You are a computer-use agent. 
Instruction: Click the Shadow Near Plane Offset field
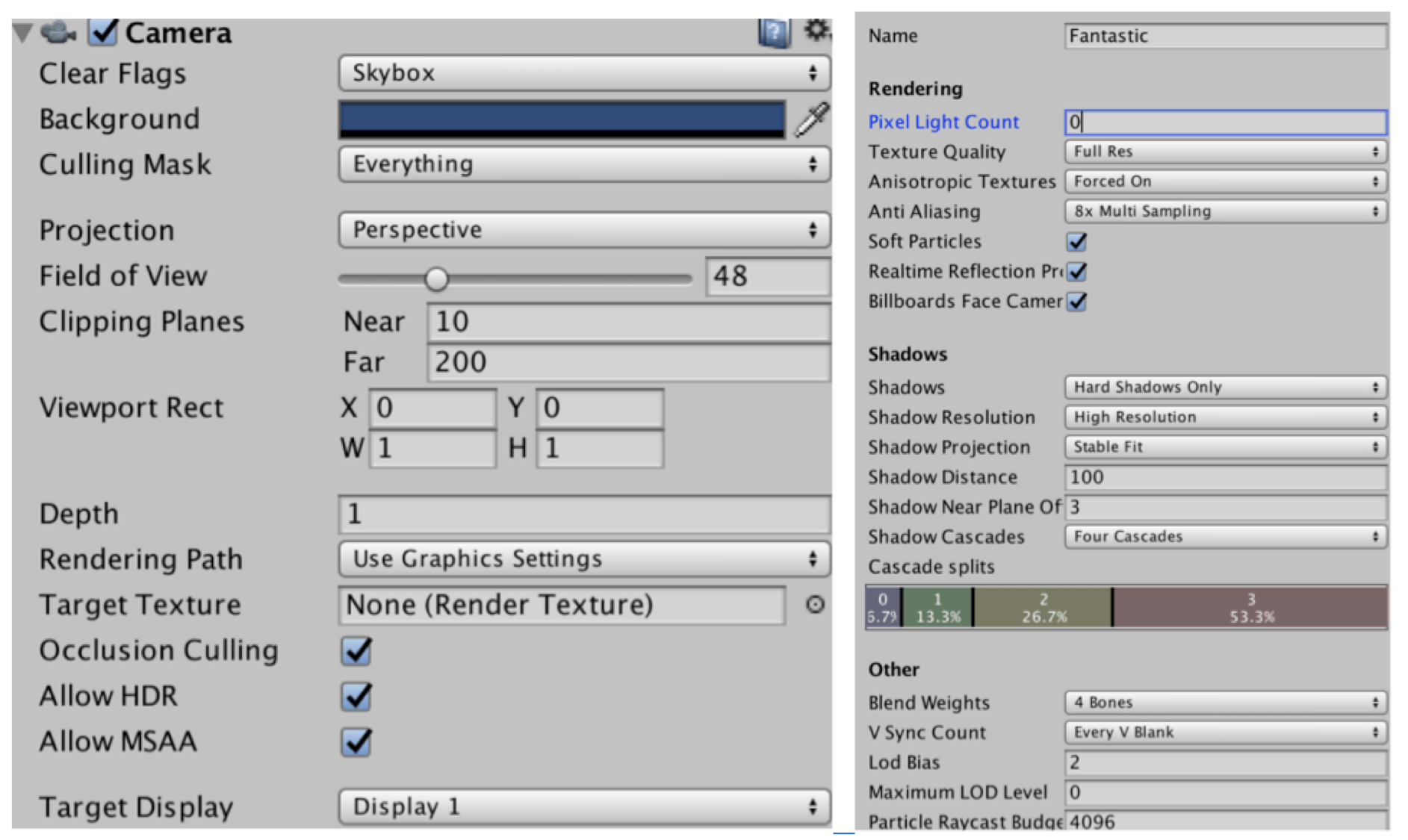pyautogui.click(x=1226, y=507)
